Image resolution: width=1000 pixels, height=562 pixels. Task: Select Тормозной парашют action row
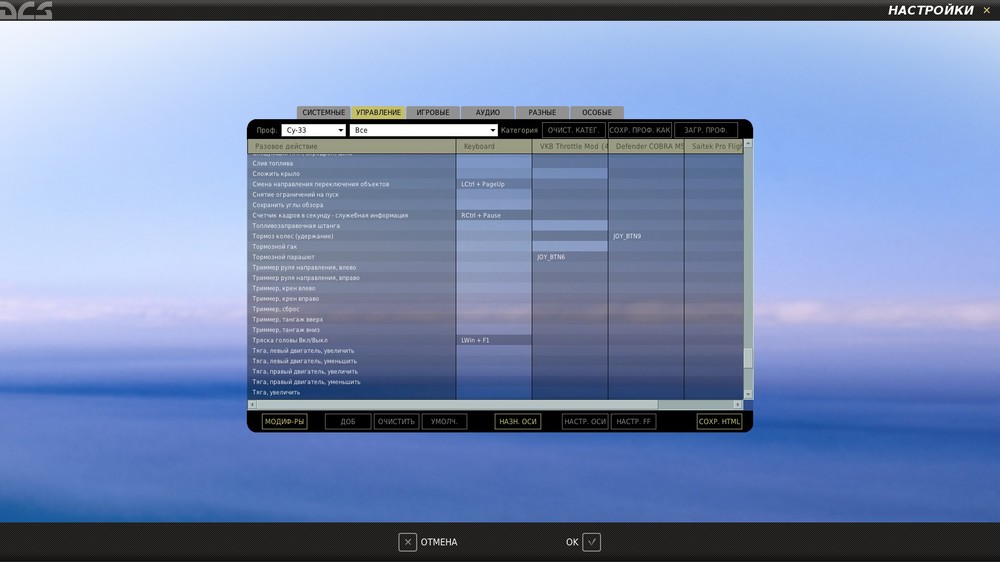[x=352, y=257]
